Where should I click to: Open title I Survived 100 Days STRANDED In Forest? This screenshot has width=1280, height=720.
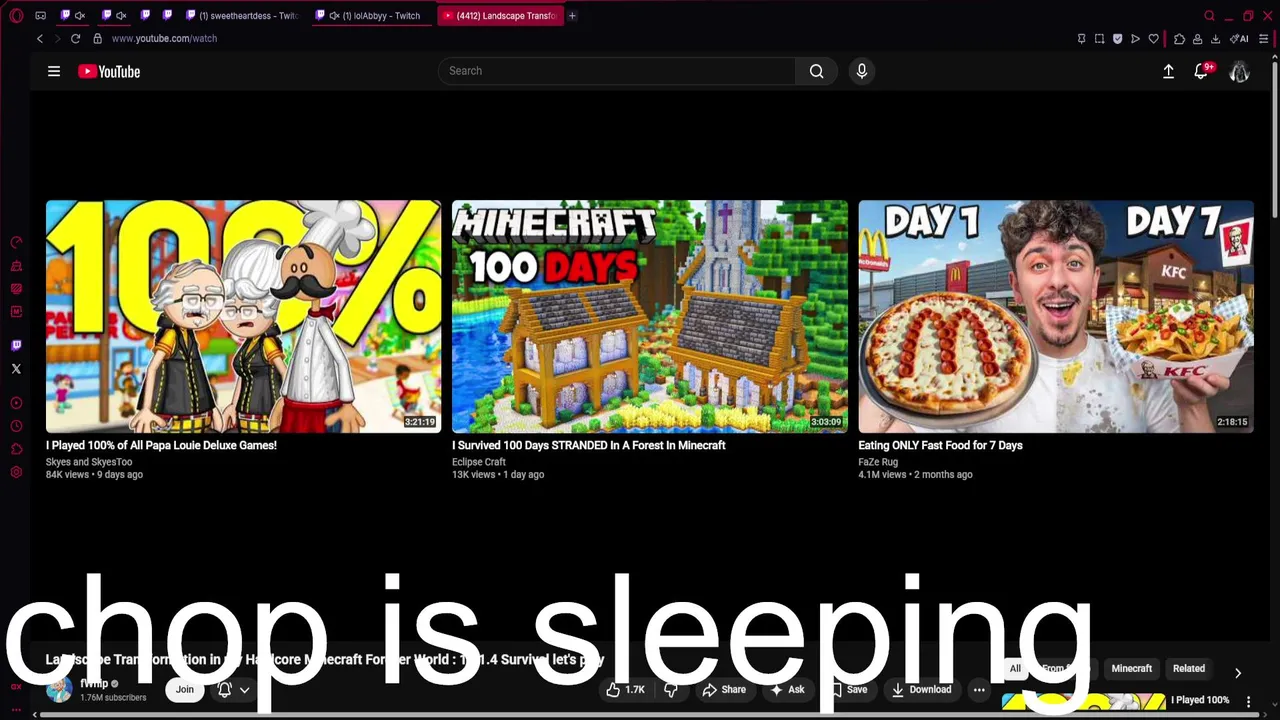pyautogui.click(x=589, y=445)
